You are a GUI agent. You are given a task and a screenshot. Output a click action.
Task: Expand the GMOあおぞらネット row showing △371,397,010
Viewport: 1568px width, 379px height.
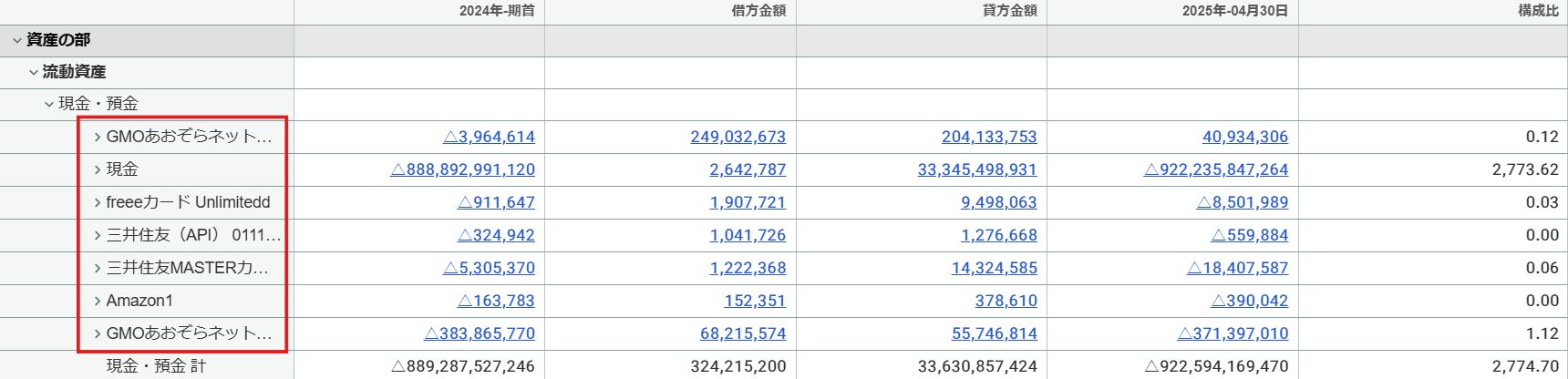pos(98,333)
